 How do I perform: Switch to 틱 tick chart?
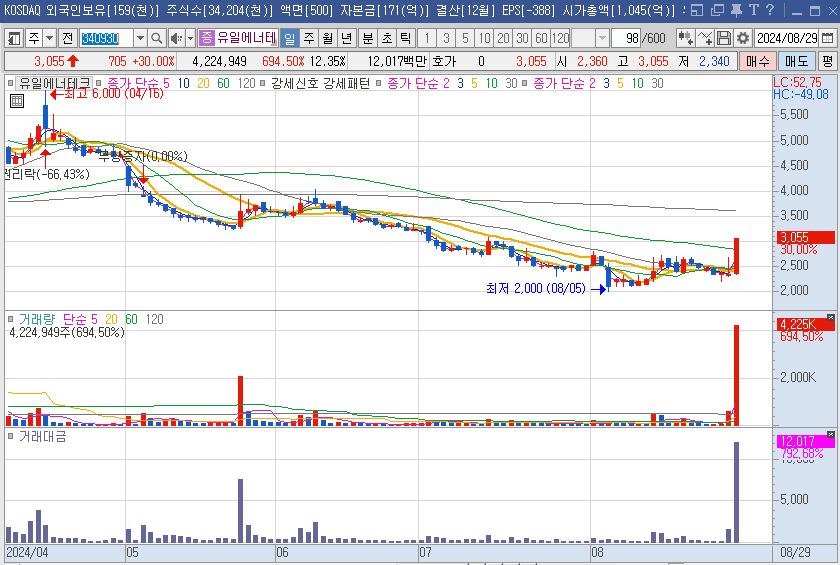[x=406, y=38]
